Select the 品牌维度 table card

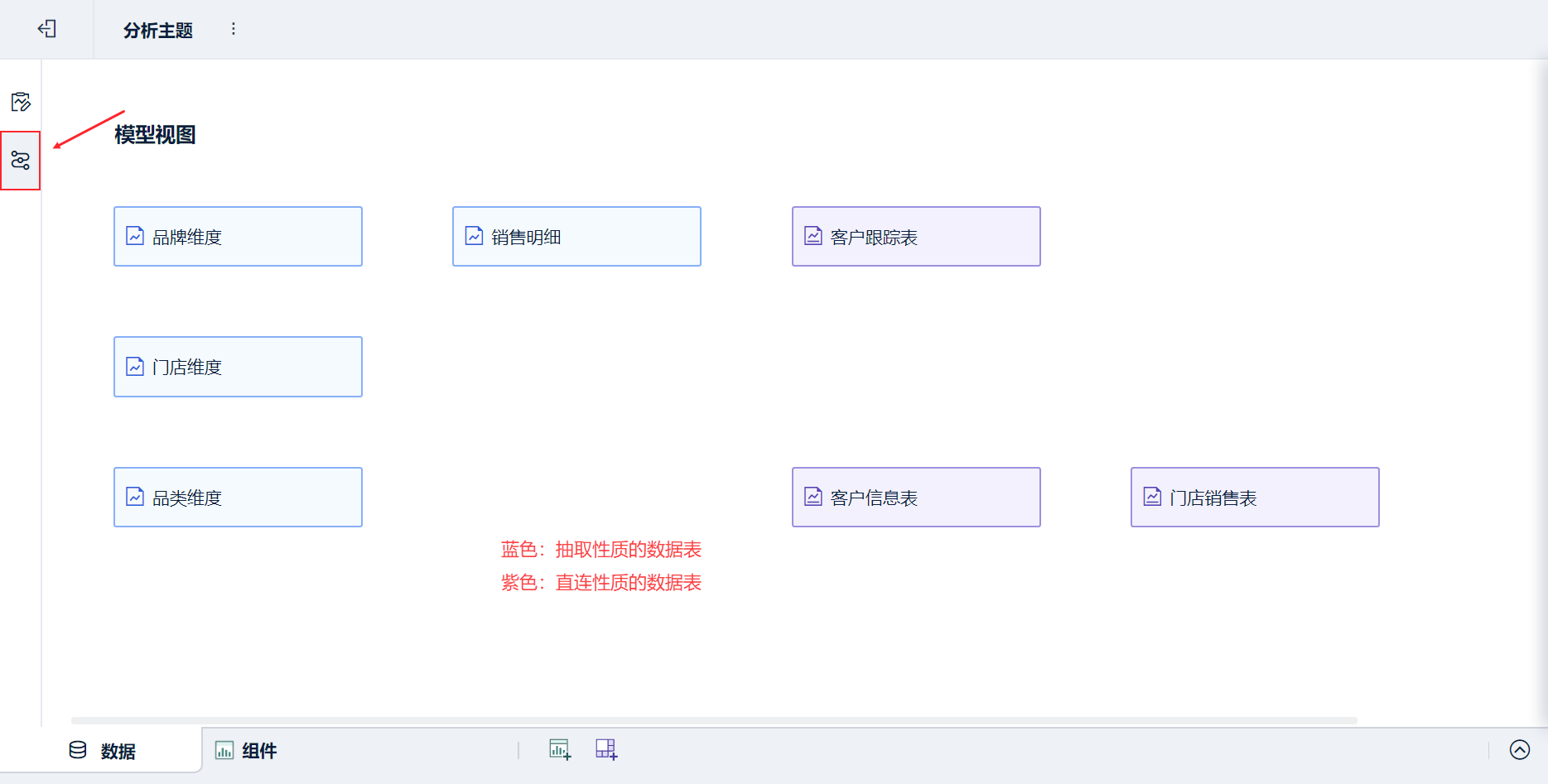point(238,236)
